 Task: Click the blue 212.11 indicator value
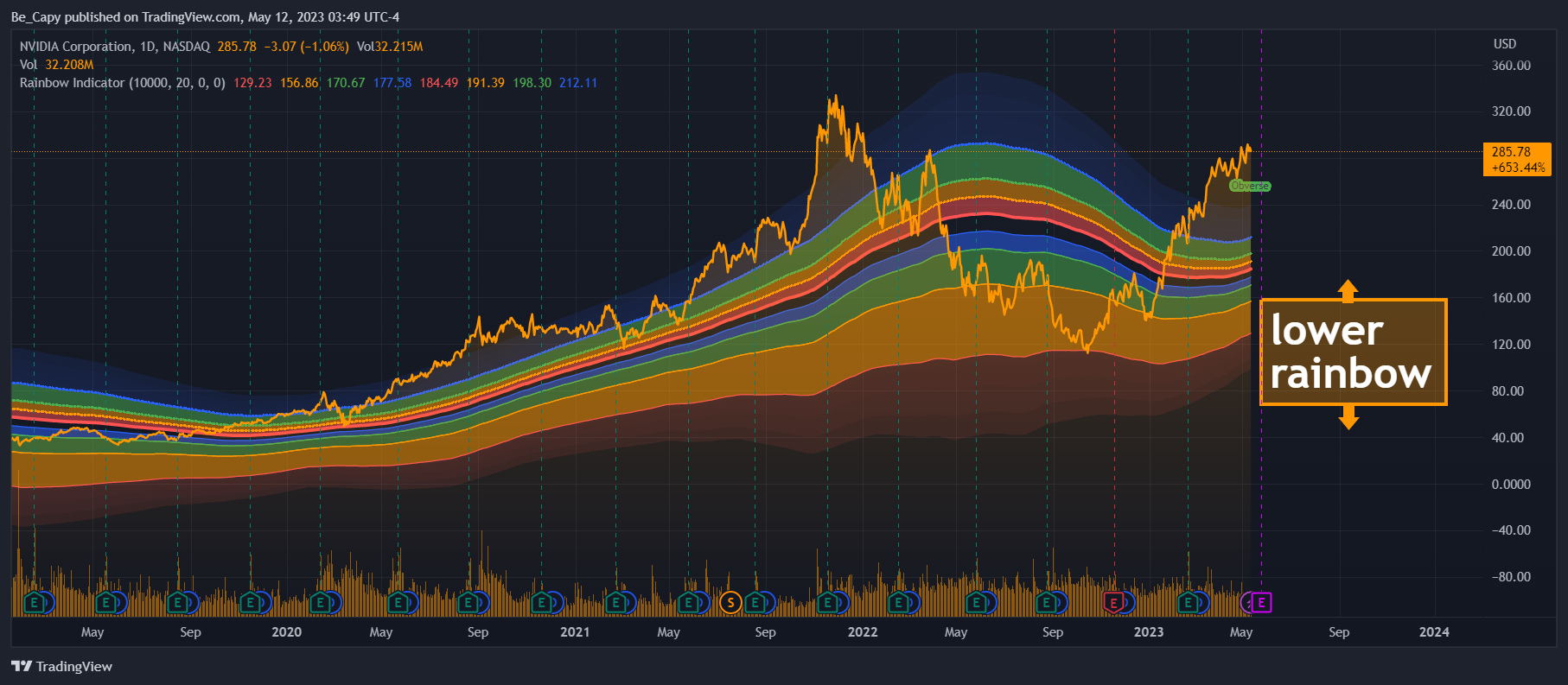click(578, 83)
